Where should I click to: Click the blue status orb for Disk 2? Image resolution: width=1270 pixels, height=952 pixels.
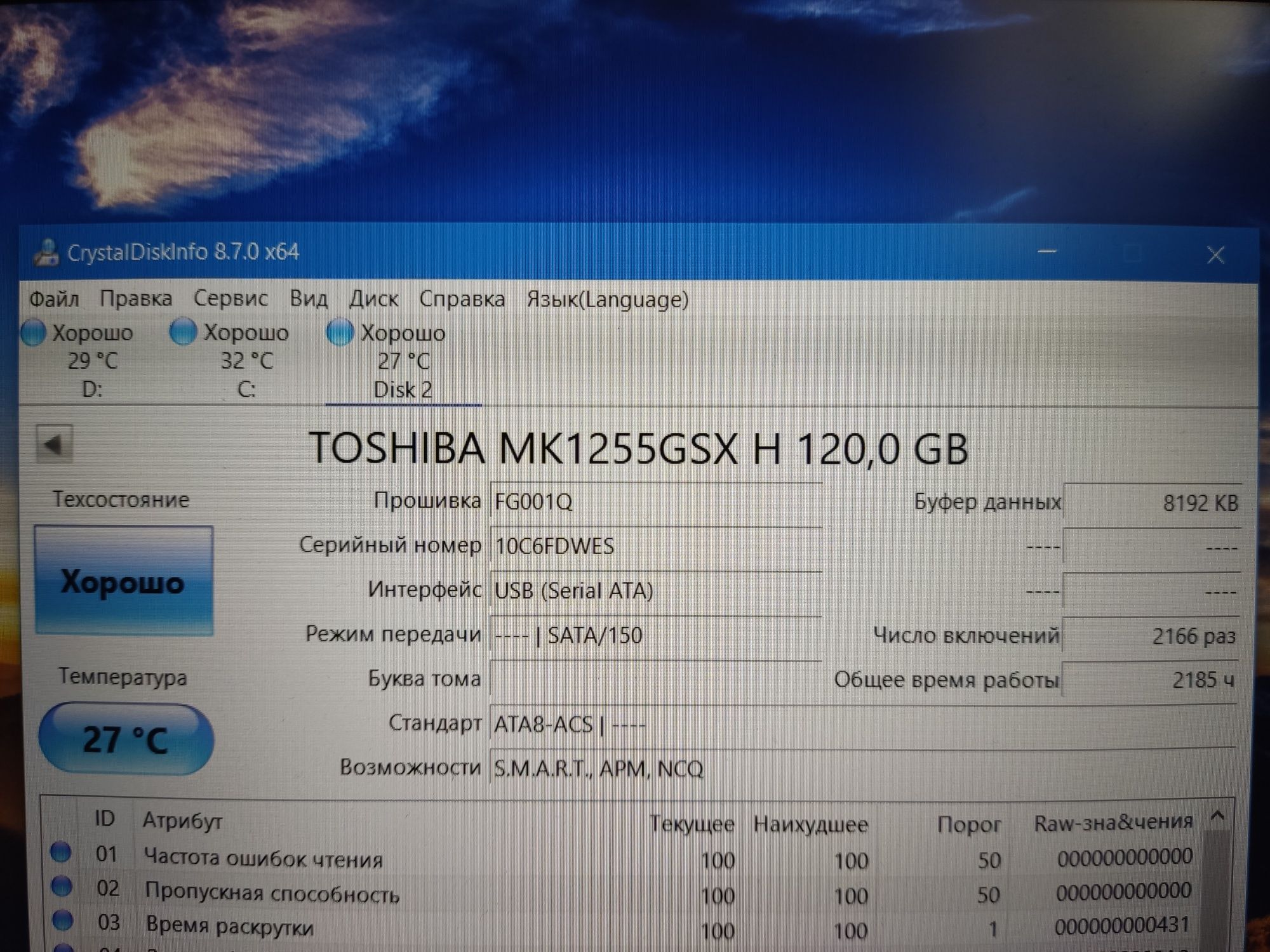pos(340,333)
